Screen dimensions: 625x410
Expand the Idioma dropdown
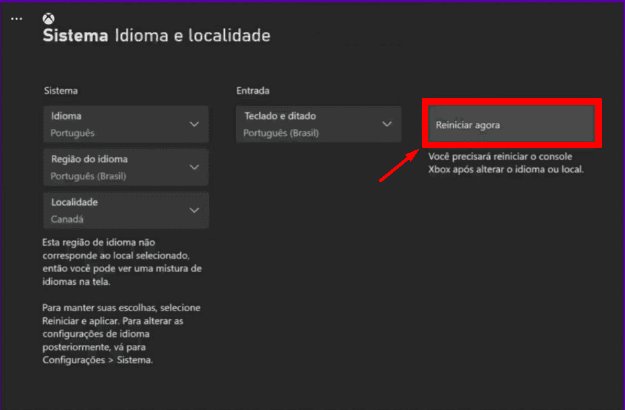tap(126, 124)
